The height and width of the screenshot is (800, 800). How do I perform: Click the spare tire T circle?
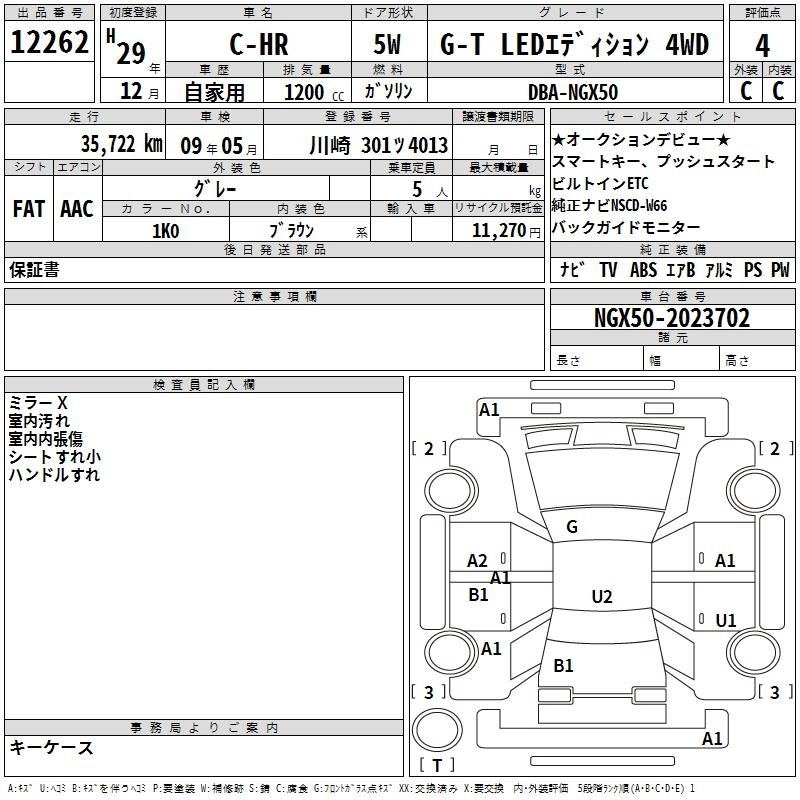coord(437,730)
